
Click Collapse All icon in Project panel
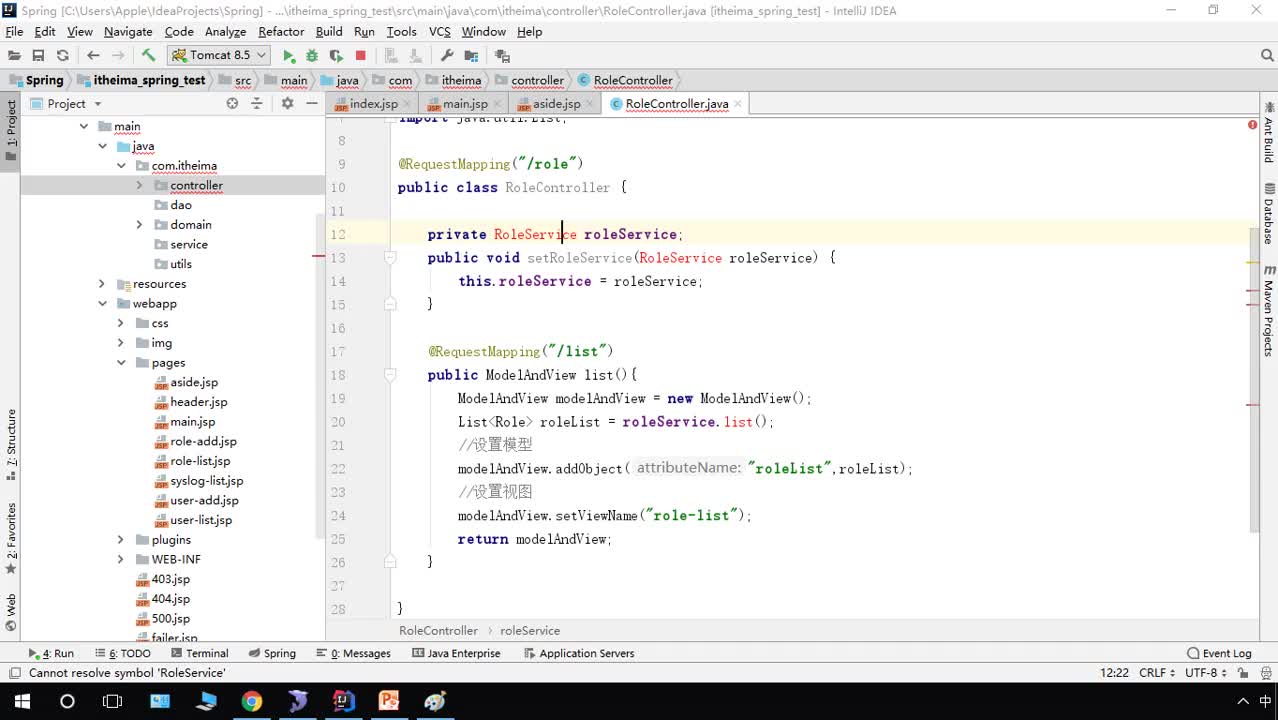pyautogui.click(x=256, y=103)
